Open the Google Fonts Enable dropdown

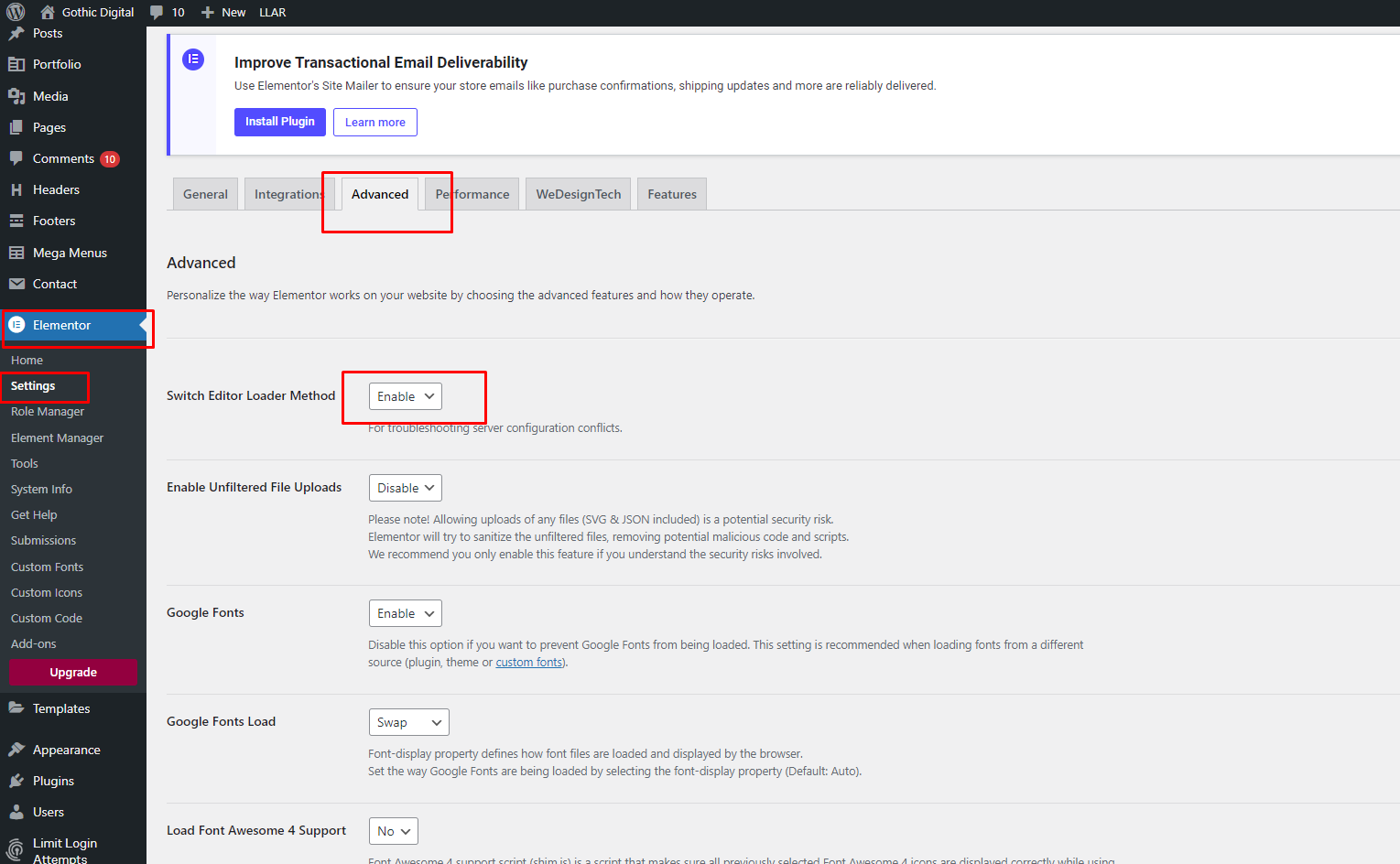406,613
